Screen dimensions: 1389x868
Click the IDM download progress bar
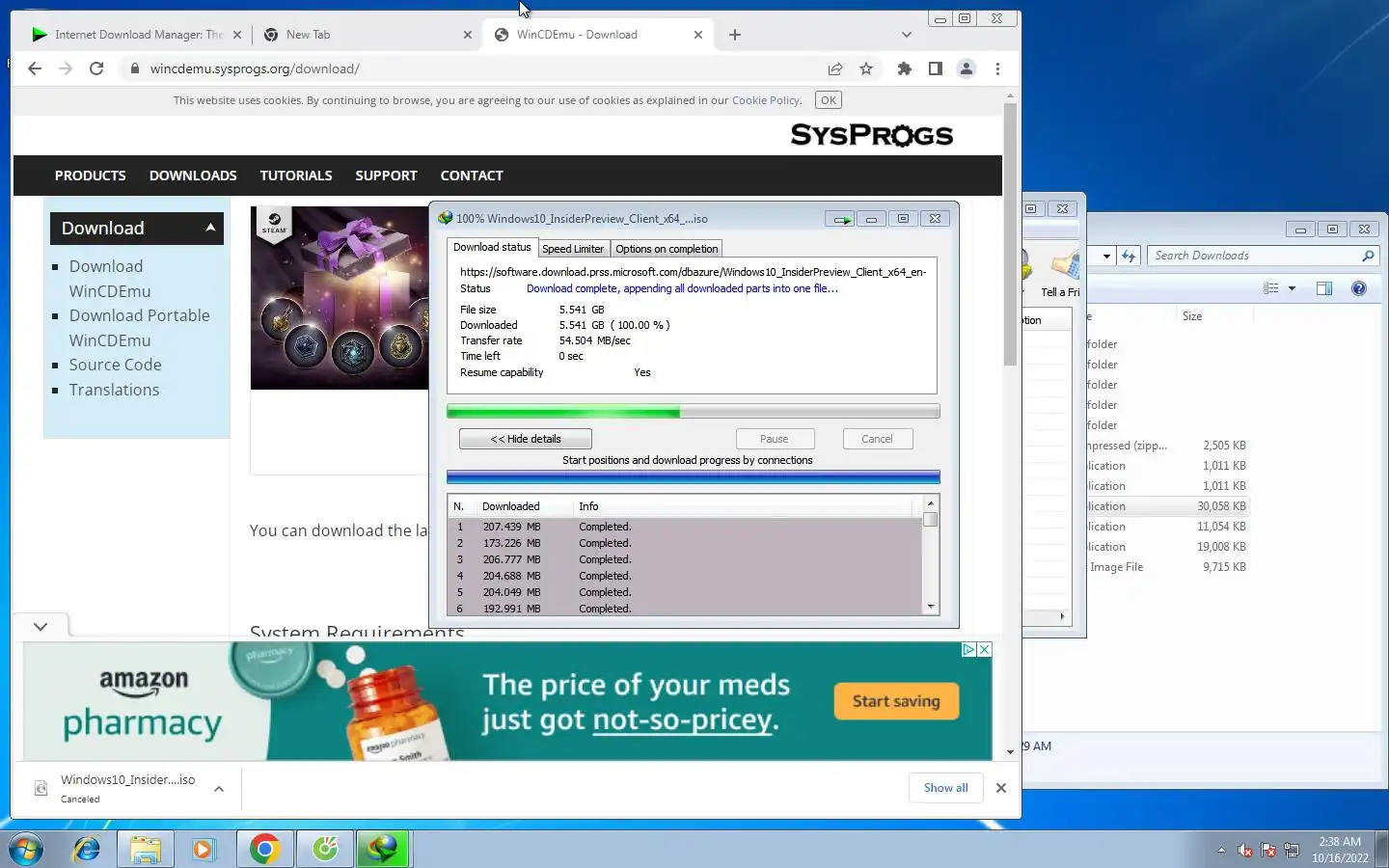tap(693, 412)
